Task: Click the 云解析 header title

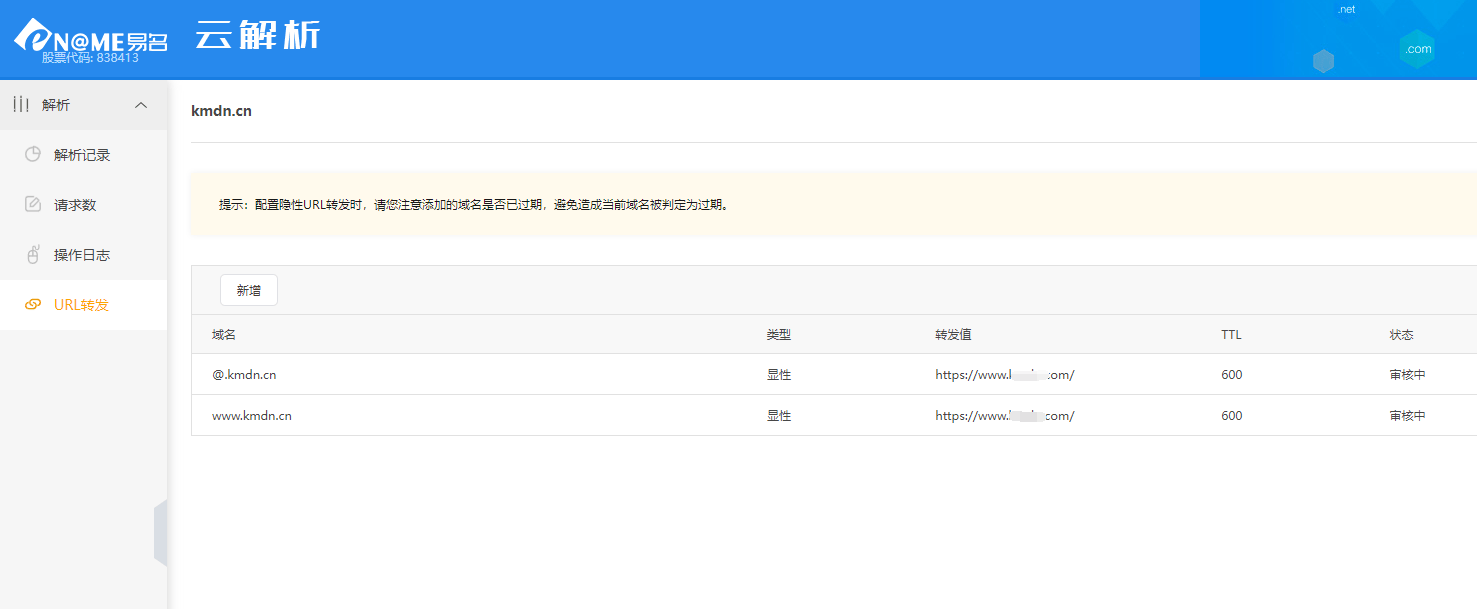Action: click(258, 35)
